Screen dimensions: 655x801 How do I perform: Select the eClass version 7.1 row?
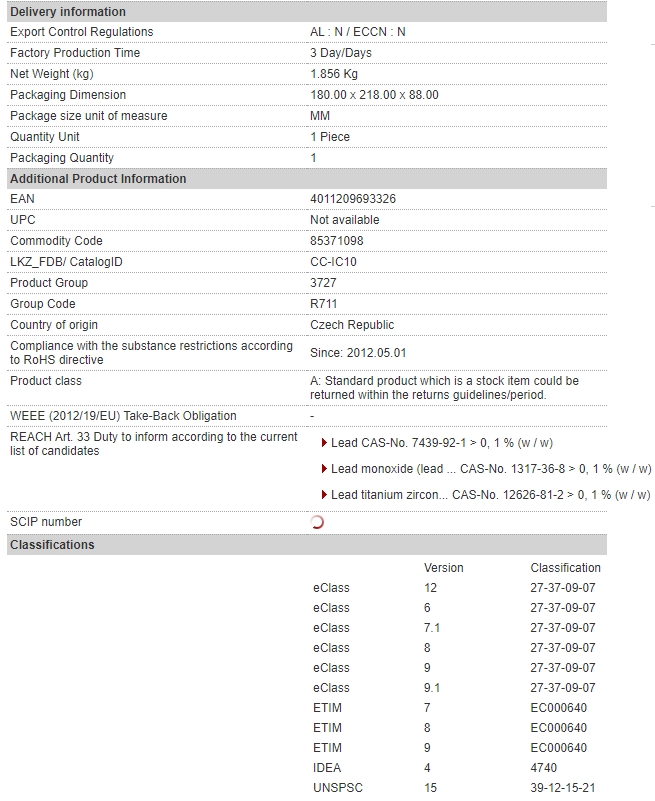454,628
